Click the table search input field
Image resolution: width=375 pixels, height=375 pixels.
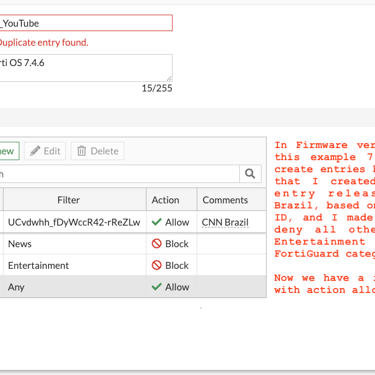pyautogui.click(x=119, y=173)
